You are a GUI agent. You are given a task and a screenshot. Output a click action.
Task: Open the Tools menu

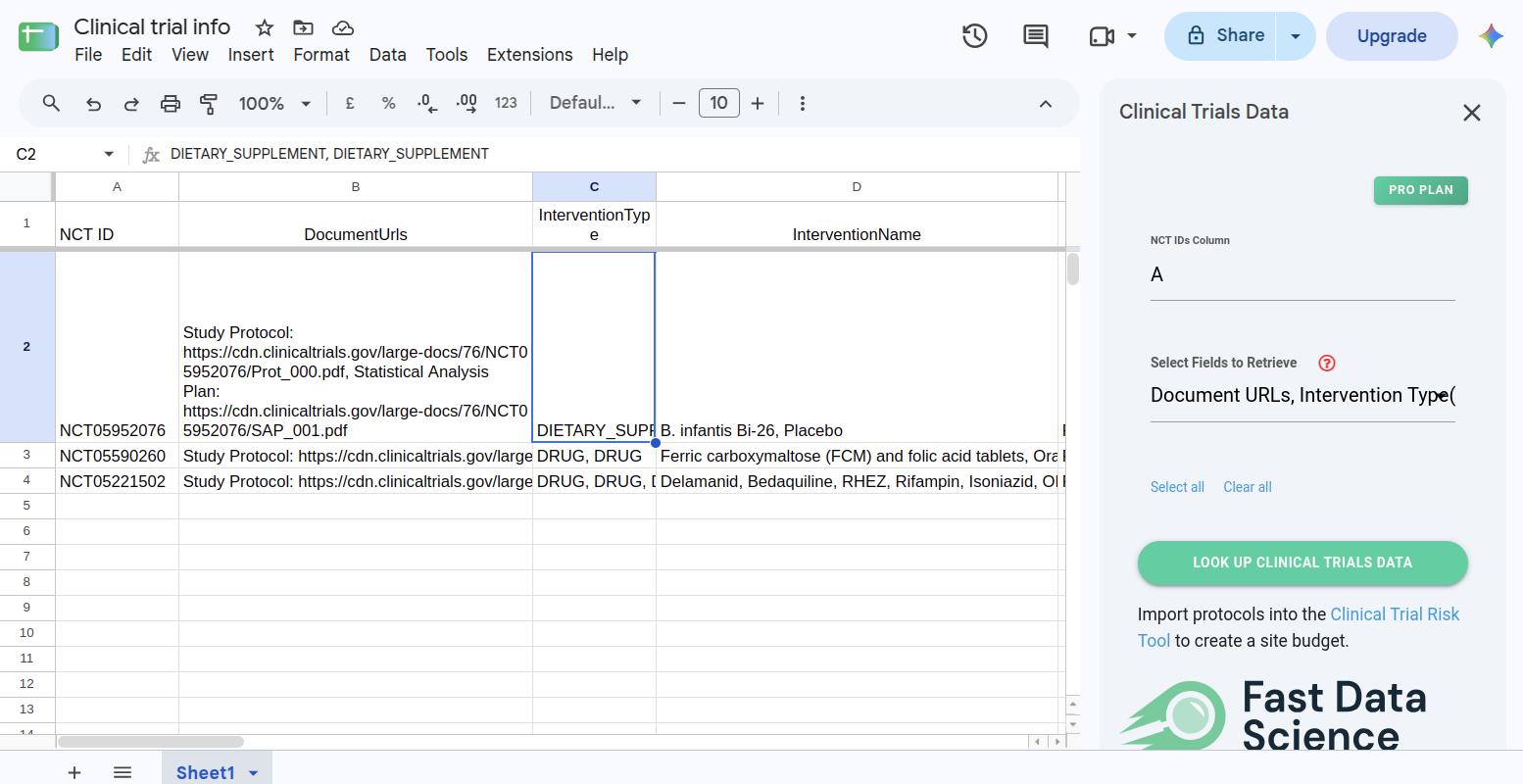[447, 55]
